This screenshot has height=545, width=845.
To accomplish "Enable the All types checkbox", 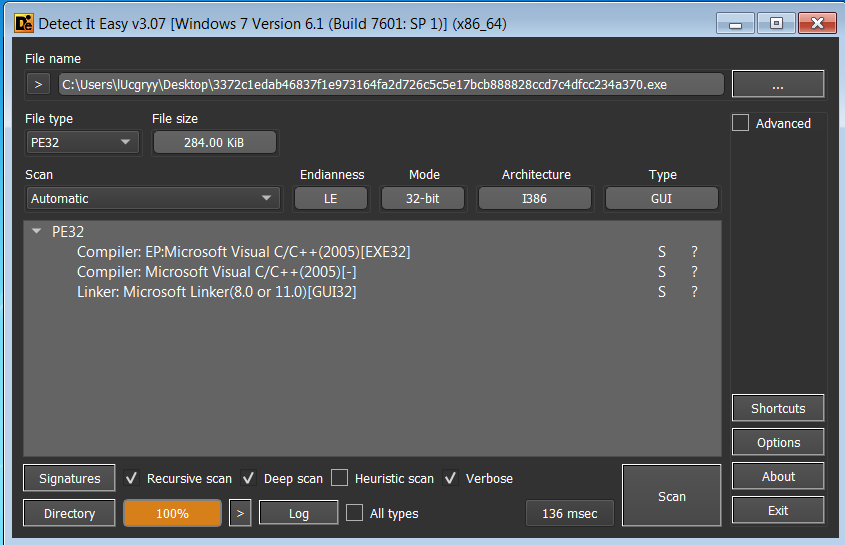I will (x=354, y=513).
